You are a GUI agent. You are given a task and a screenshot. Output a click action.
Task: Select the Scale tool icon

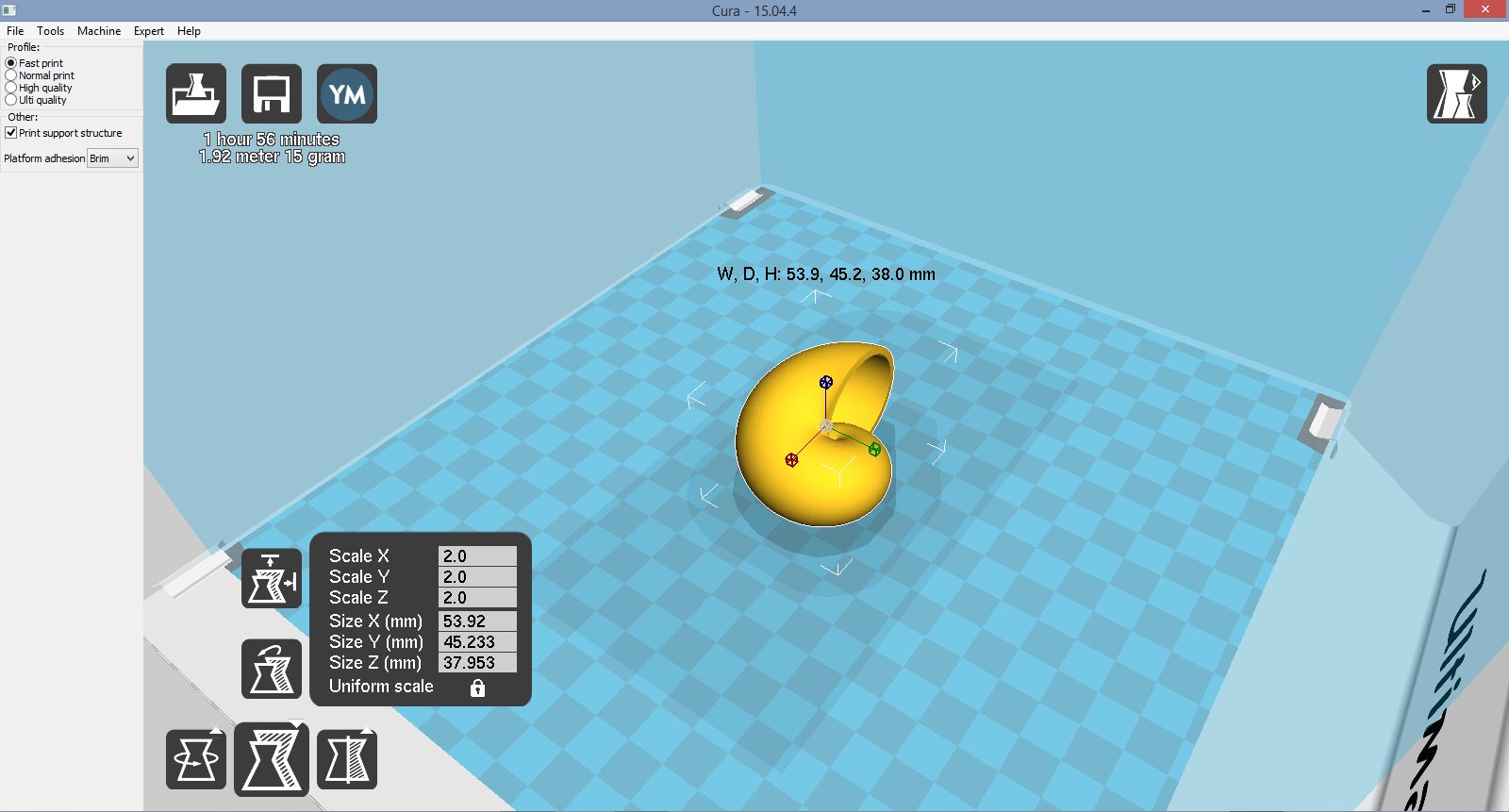coord(272,759)
